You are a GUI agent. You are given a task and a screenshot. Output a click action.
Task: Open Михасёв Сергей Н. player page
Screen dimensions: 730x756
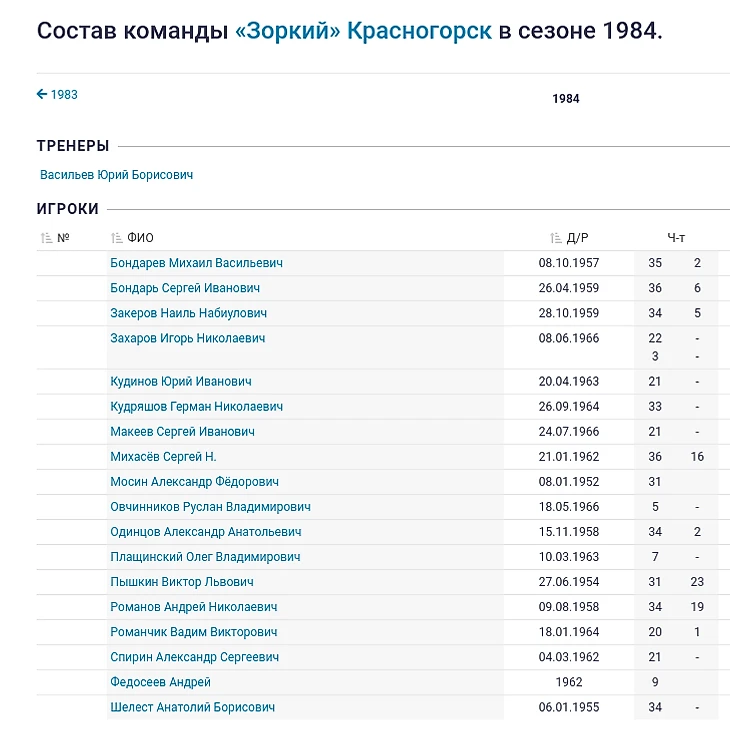(x=163, y=457)
